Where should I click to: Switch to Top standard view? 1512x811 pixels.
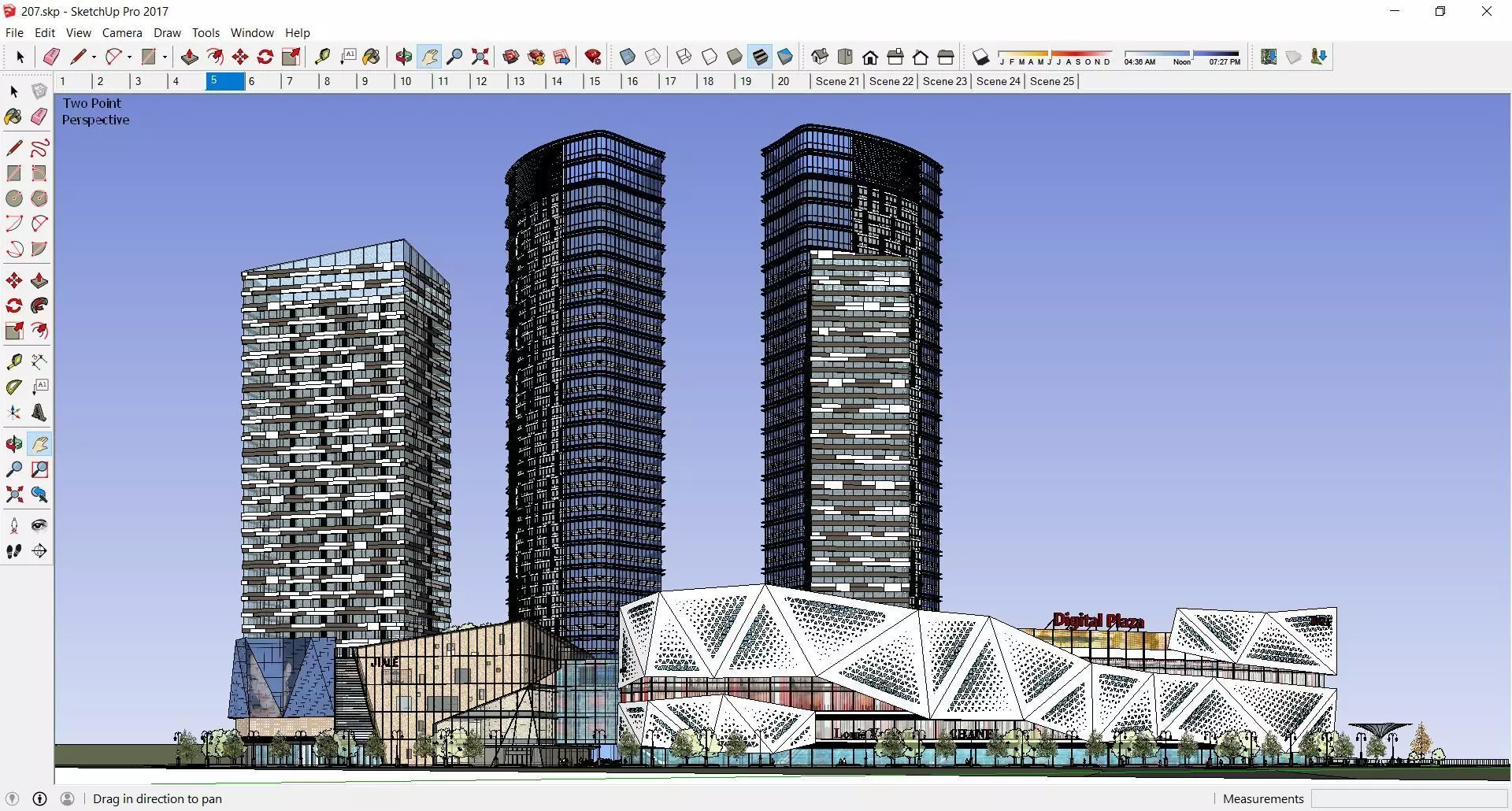click(x=845, y=57)
